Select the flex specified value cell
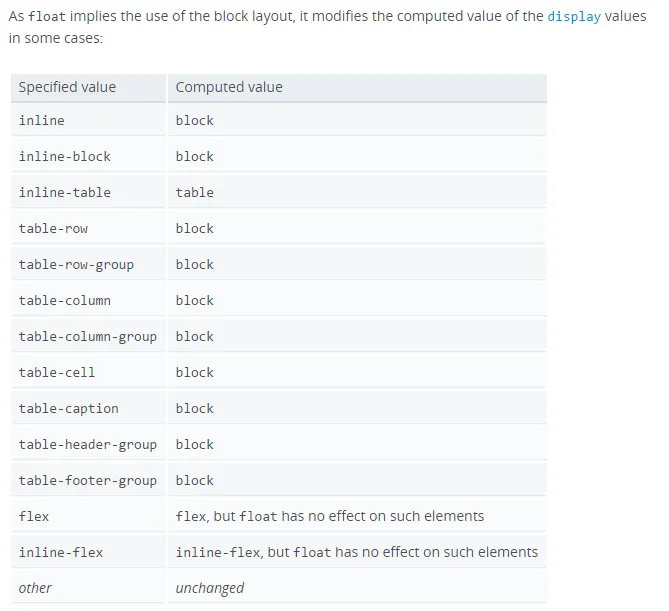 point(88,516)
